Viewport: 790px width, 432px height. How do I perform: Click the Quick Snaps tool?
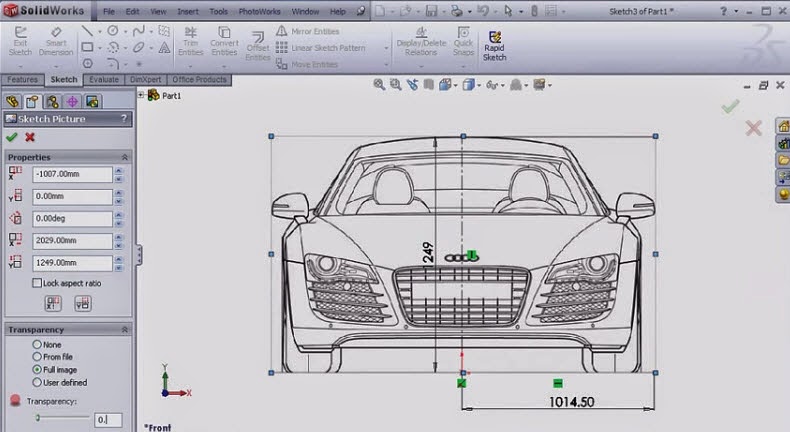point(463,41)
